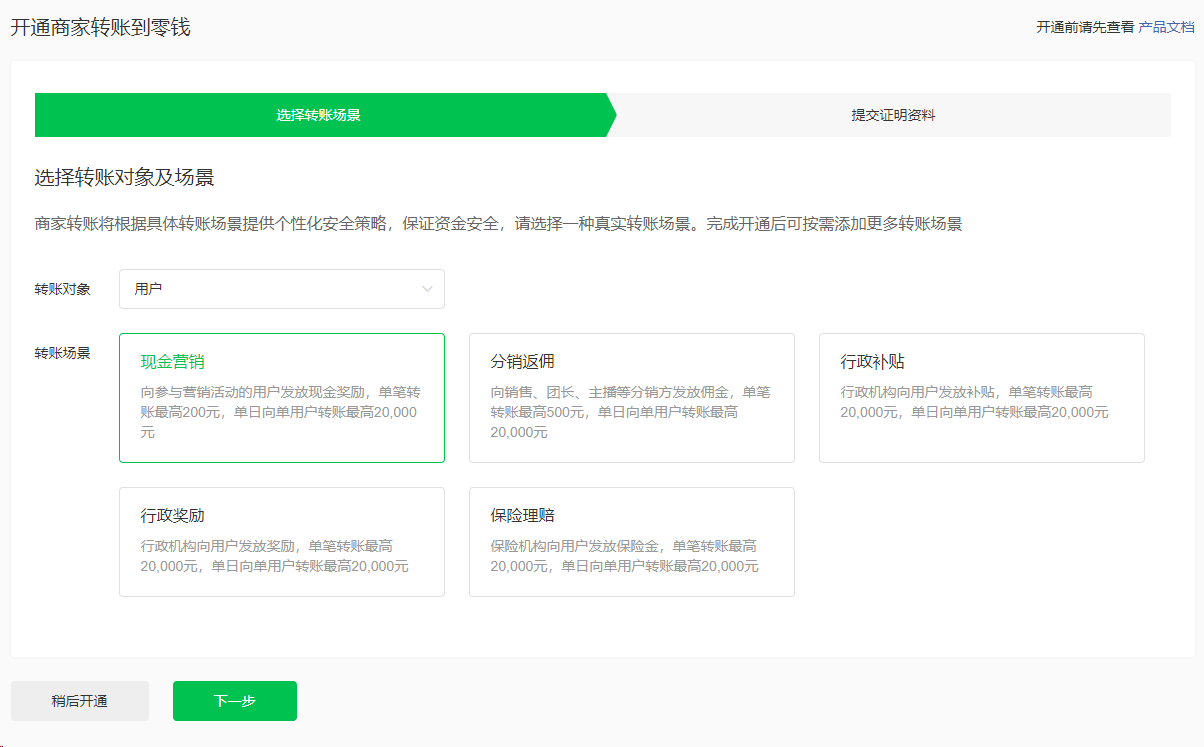Click the 选择转账对象及场景 heading
The height and width of the screenshot is (747, 1204).
click(124, 178)
